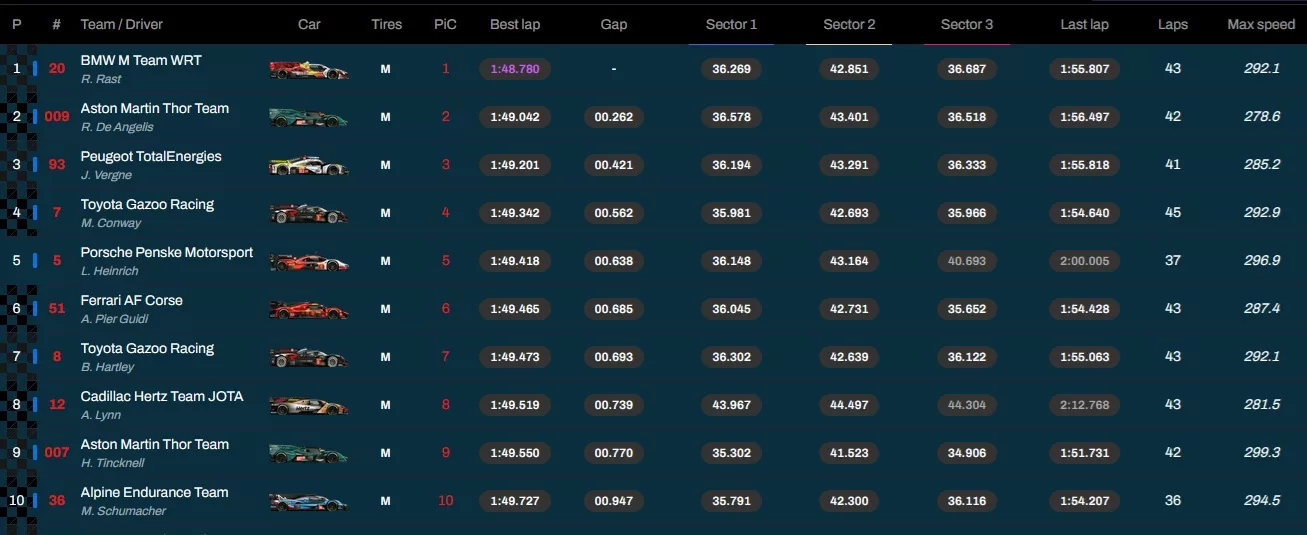Select the Sector 2 column header
The image size is (1307, 535).
(849, 24)
